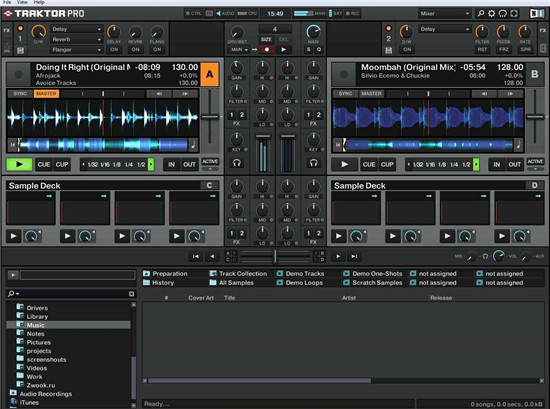Image resolution: width=550 pixels, height=409 pixels.
Task: Open the View menu
Action: (x=22, y=2)
